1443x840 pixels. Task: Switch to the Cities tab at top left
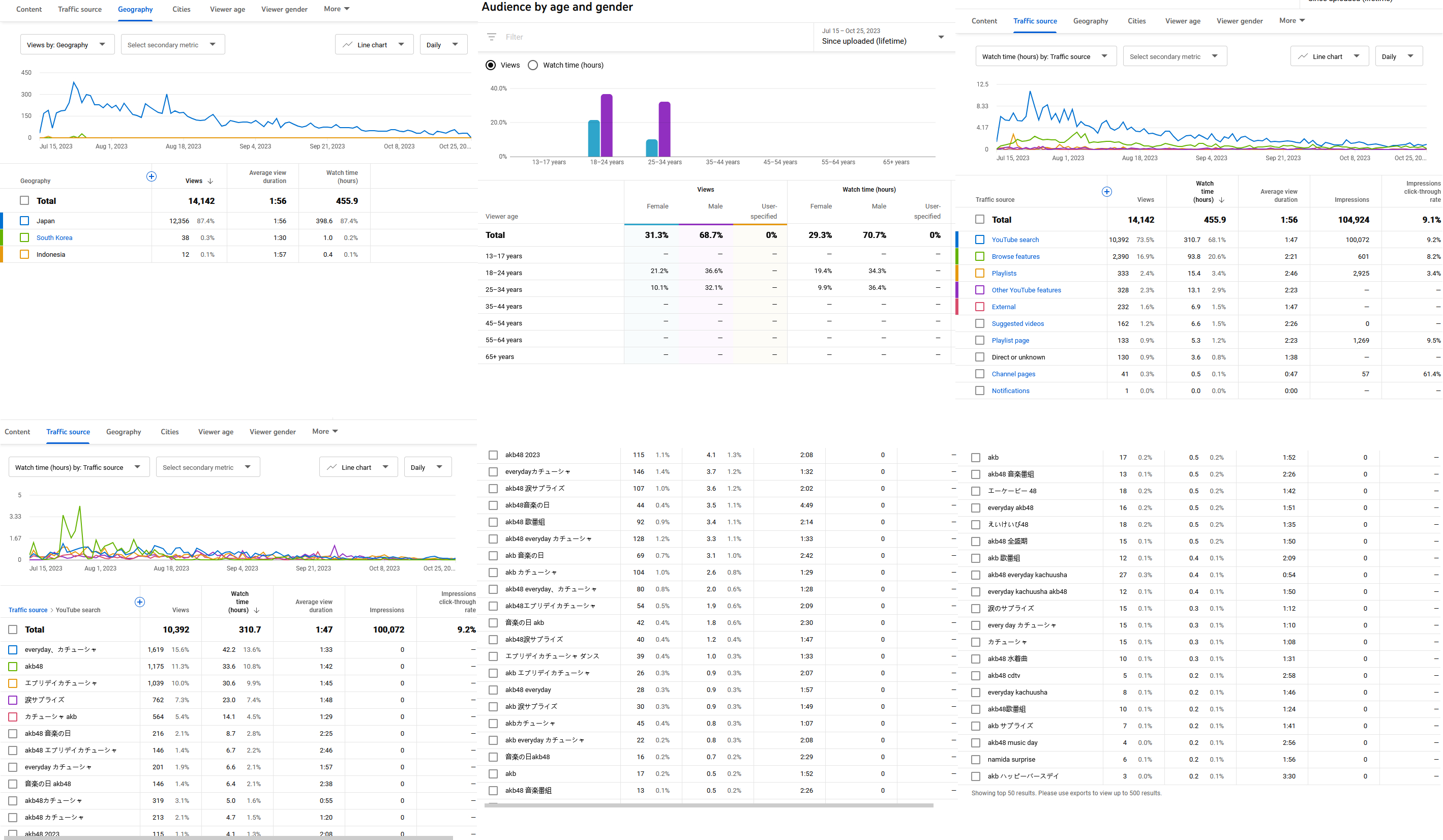tap(181, 9)
